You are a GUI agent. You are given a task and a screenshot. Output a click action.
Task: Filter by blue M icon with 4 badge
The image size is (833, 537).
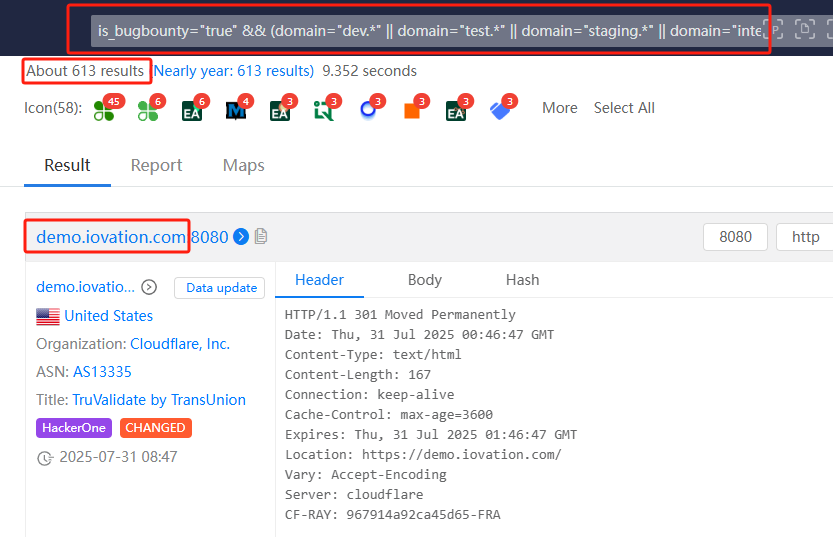pyautogui.click(x=236, y=110)
